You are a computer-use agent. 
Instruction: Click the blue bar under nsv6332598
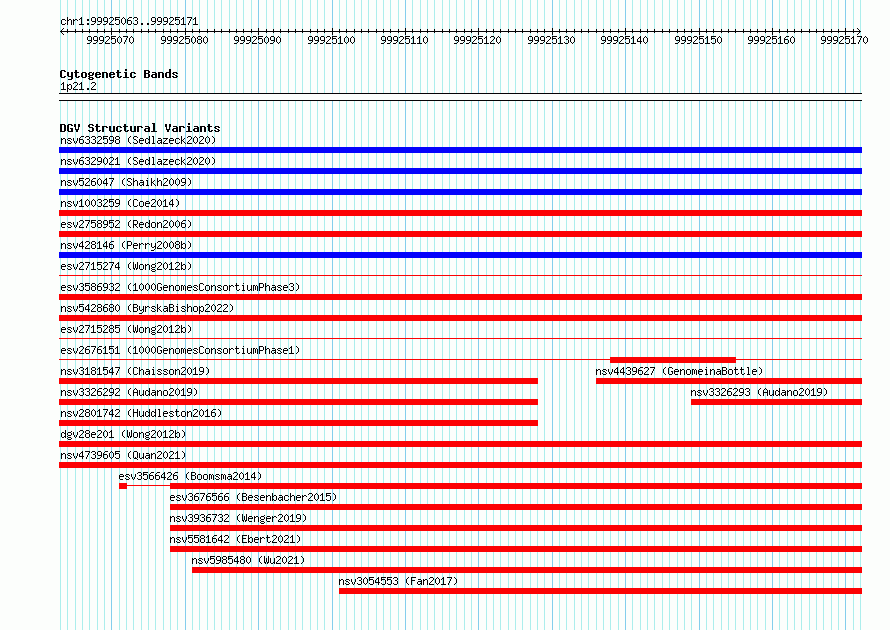[x=460, y=150]
